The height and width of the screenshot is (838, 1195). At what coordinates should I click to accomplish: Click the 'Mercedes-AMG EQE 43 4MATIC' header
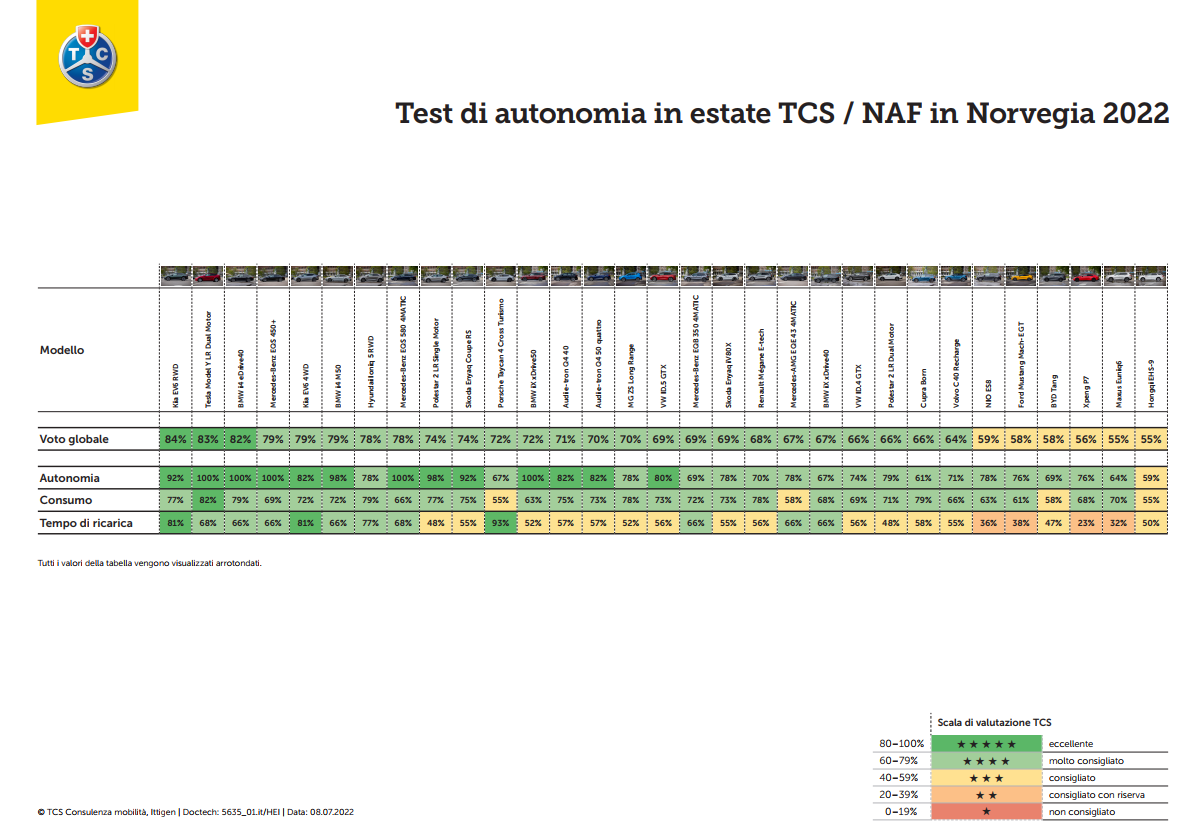point(793,354)
